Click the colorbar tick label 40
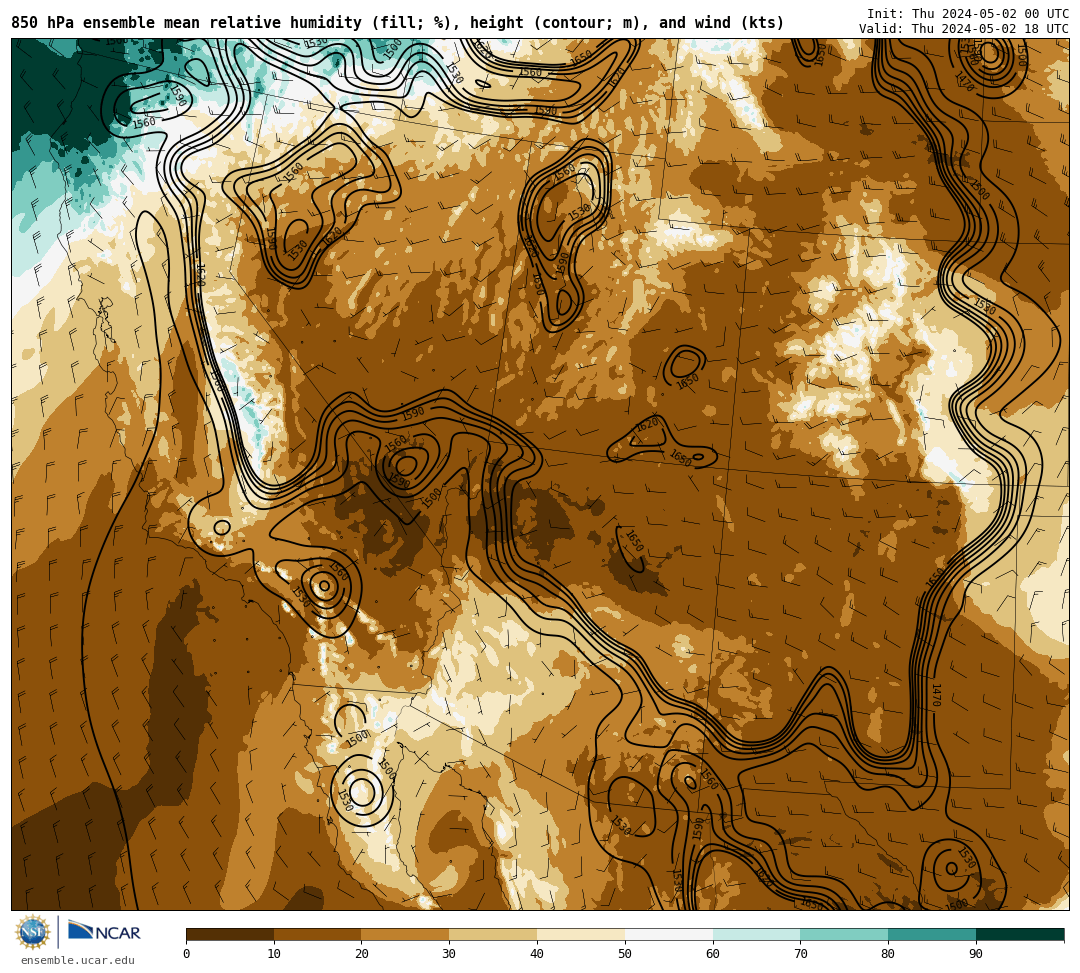Image resolution: width=1080 pixels, height=973 pixels. (x=537, y=954)
